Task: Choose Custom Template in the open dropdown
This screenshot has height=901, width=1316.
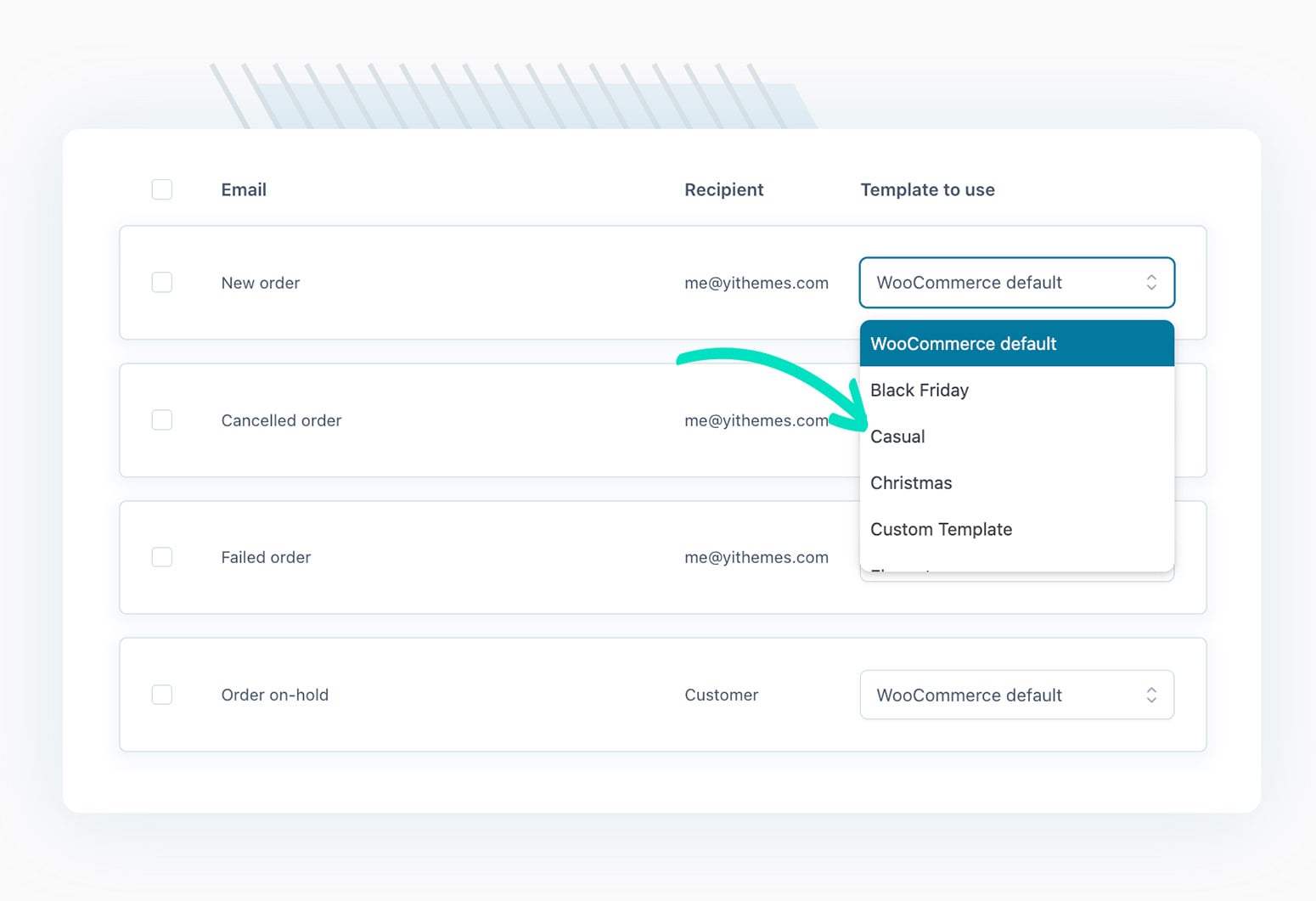Action: pyautogui.click(x=941, y=529)
